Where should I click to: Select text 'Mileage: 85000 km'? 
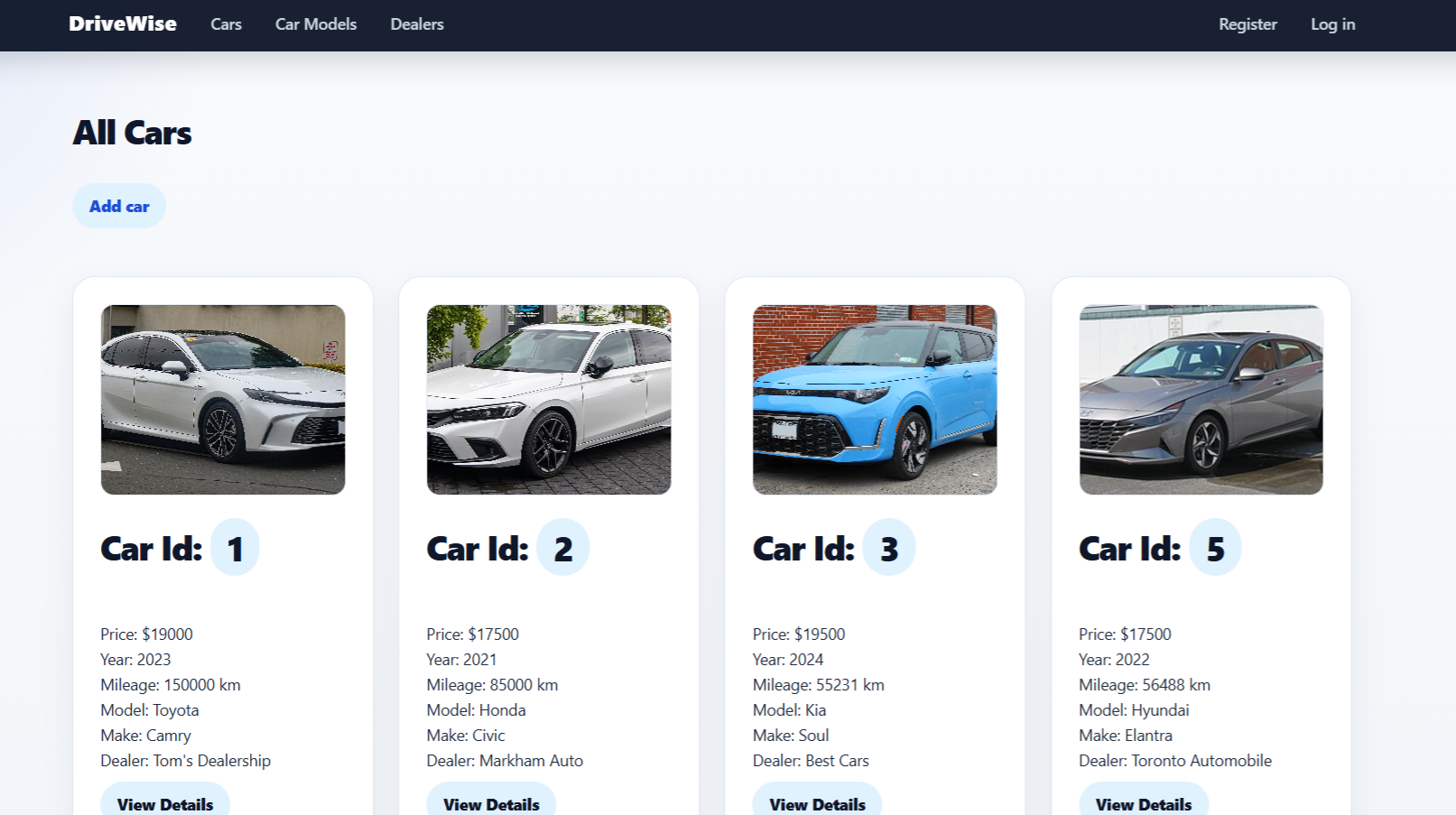click(x=492, y=685)
